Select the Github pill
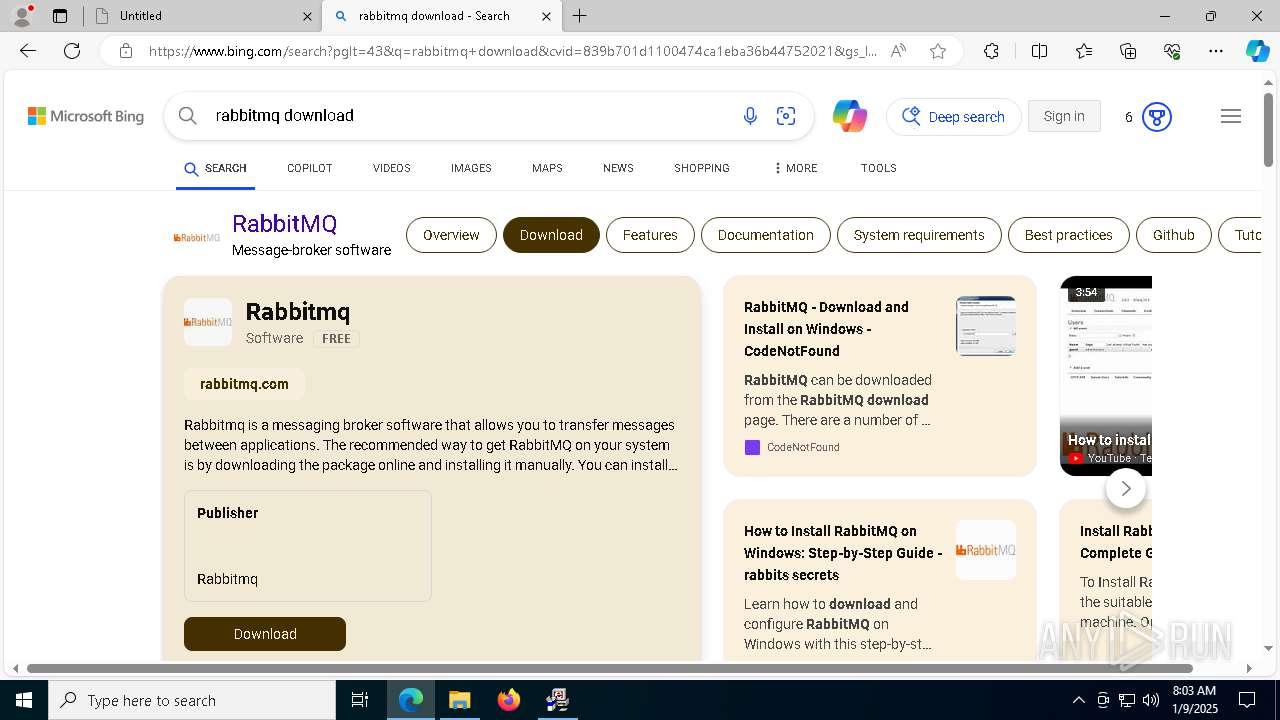Image resolution: width=1280 pixels, height=720 pixels. coord(1174,235)
